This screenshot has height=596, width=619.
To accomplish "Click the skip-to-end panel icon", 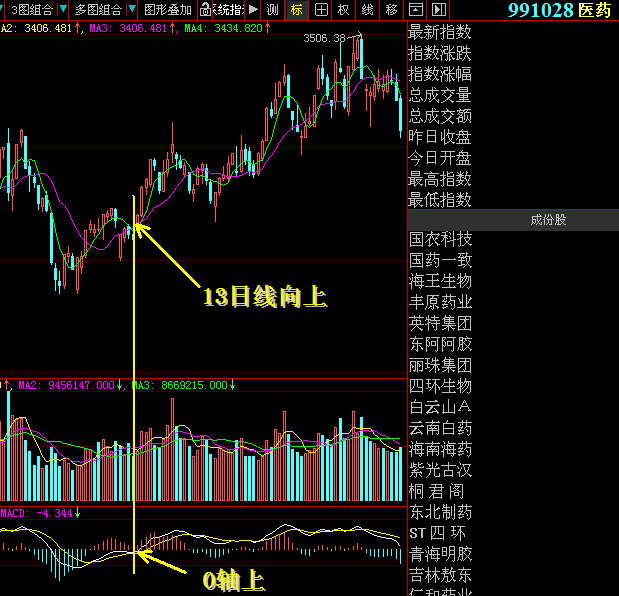I will click(439, 10).
